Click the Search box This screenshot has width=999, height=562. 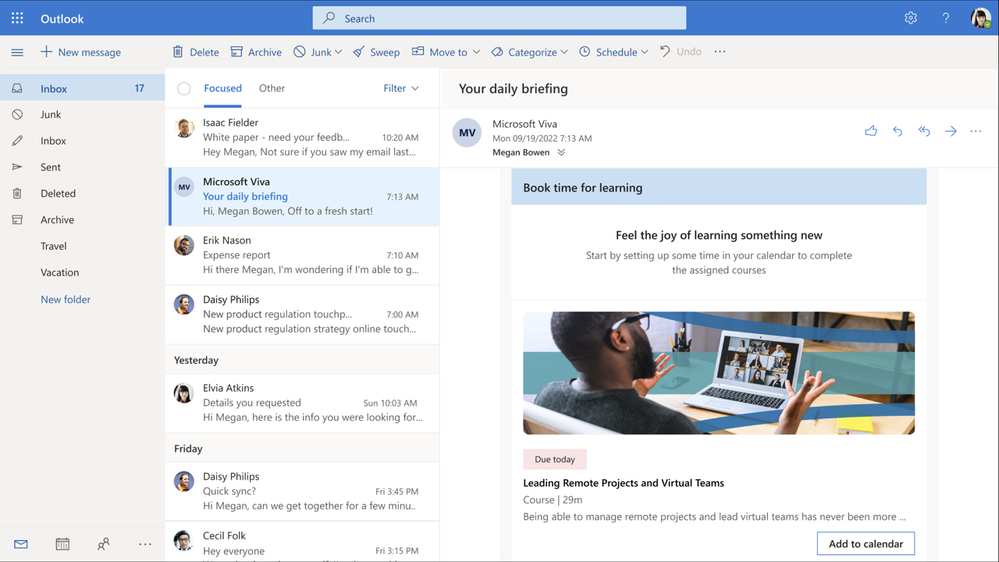499,18
